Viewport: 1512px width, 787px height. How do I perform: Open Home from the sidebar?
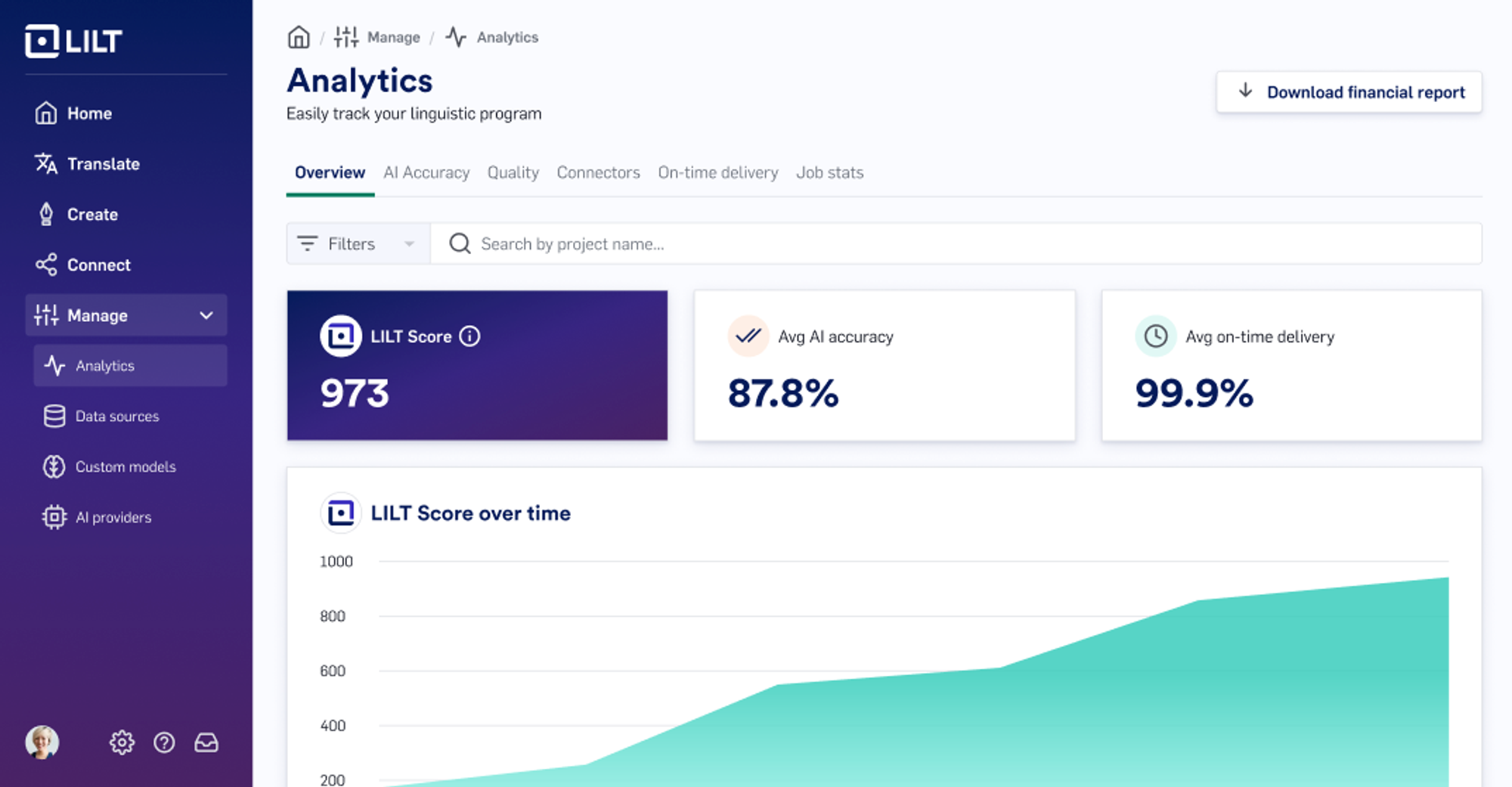point(126,113)
